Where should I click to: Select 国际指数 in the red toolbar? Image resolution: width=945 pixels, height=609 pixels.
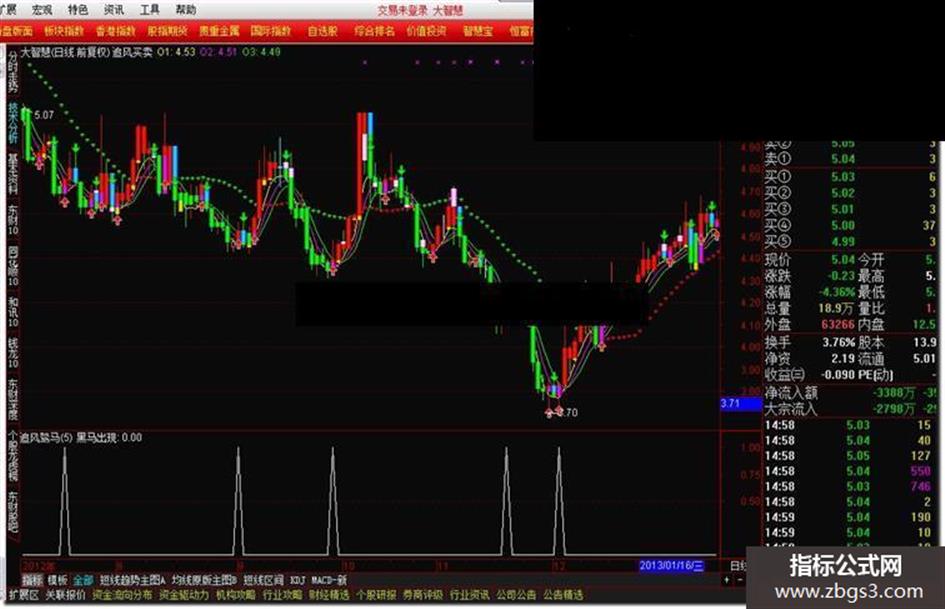click(x=271, y=31)
